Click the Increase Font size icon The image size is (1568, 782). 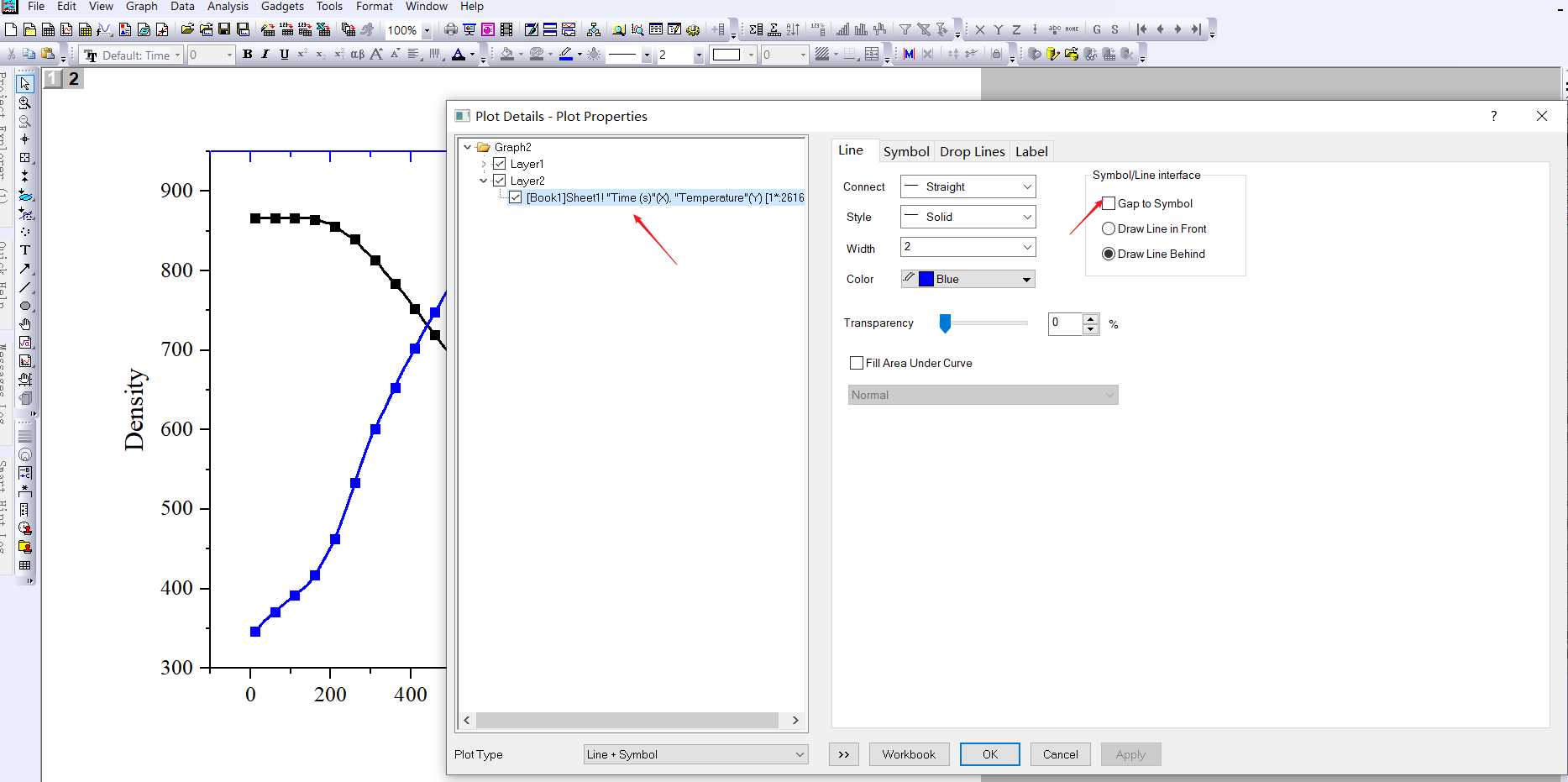point(376,55)
